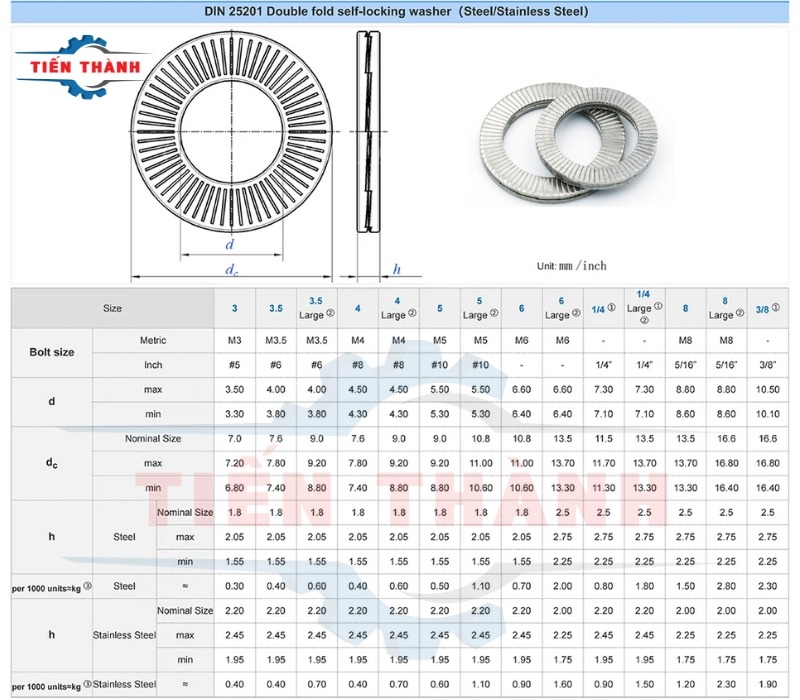This screenshot has width=800, height=700.
Task: Select the '1.80' steel weight value
Action: [x=644, y=586]
